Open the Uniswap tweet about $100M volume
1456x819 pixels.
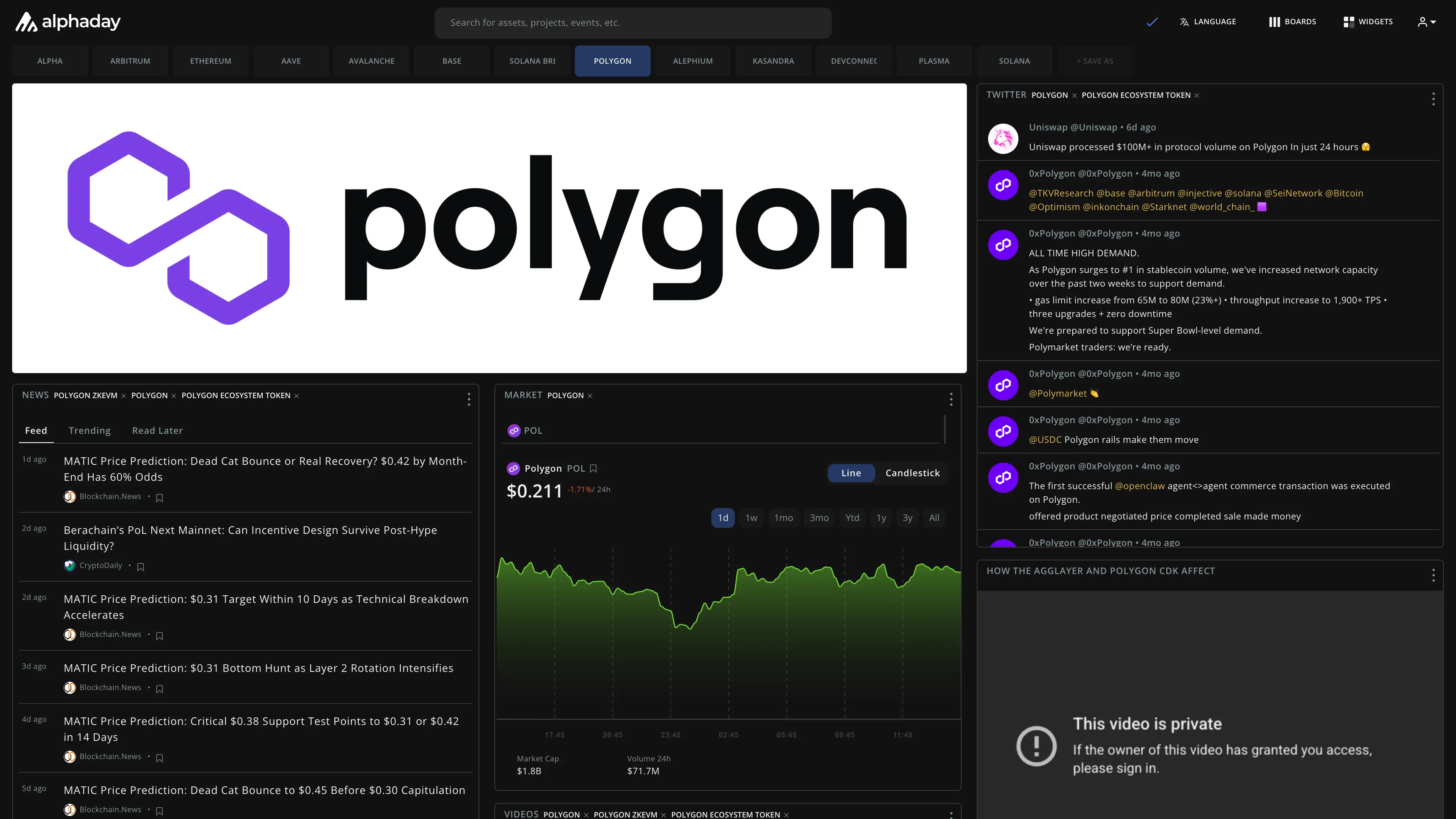click(x=1199, y=147)
